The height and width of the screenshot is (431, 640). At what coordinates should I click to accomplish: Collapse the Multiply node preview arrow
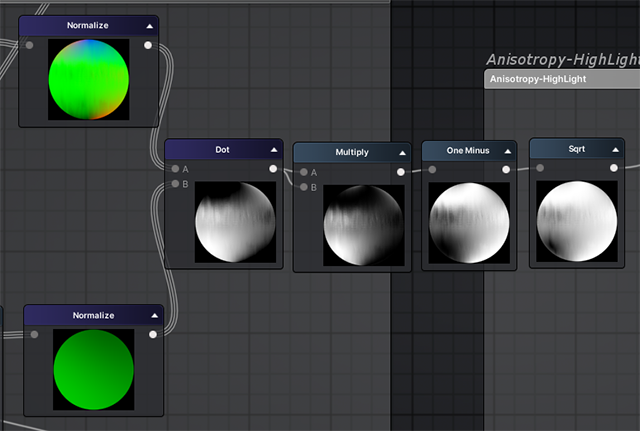tap(402, 153)
